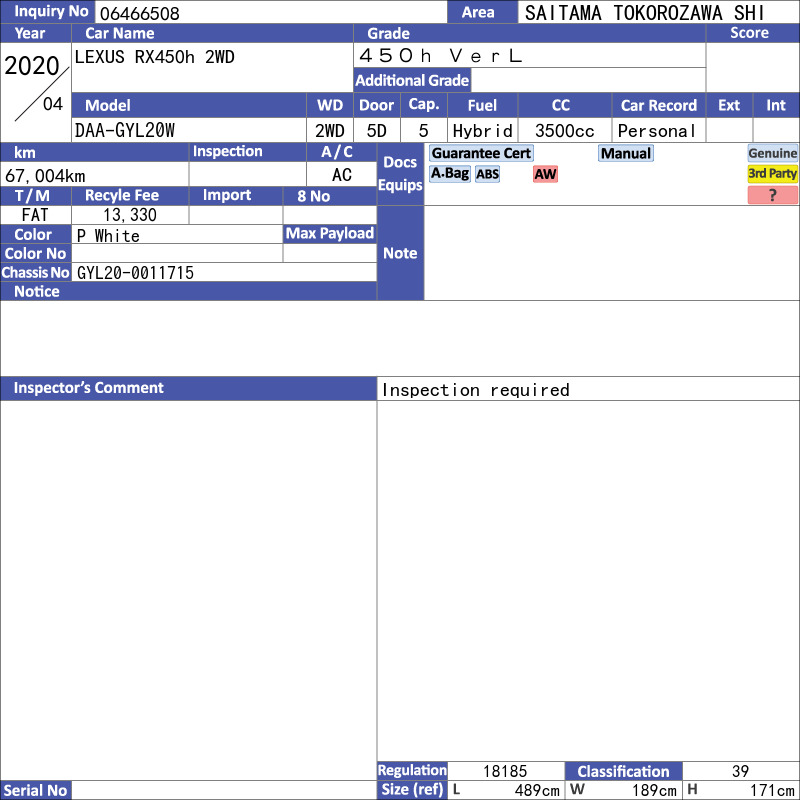Click the Guarantee Cert badge

pyautogui.click(x=481, y=153)
